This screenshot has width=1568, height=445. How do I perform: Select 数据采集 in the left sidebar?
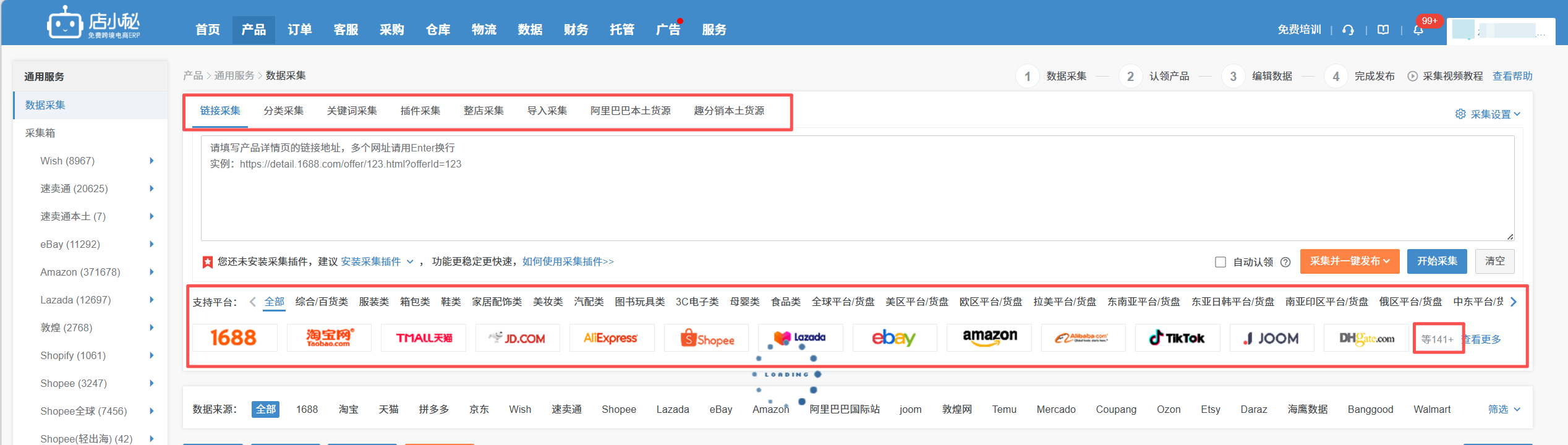[x=91, y=105]
